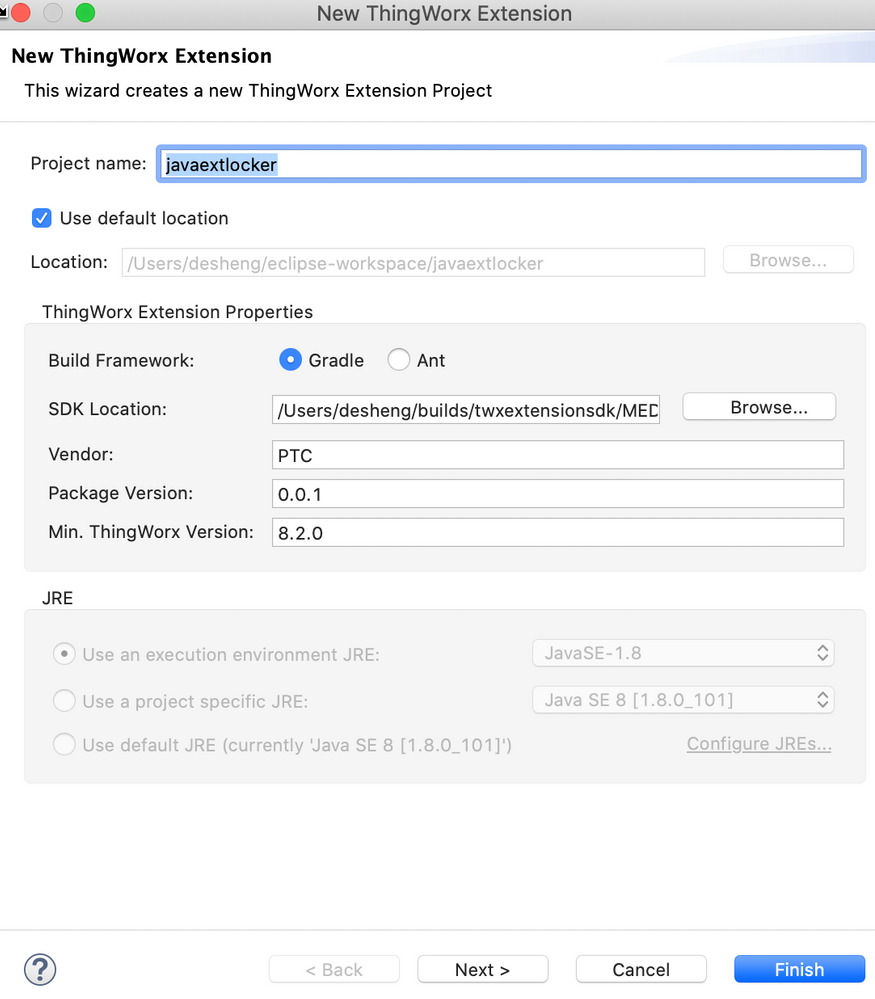
Task: Click the yellow minimize window button
Action: [x=53, y=13]
